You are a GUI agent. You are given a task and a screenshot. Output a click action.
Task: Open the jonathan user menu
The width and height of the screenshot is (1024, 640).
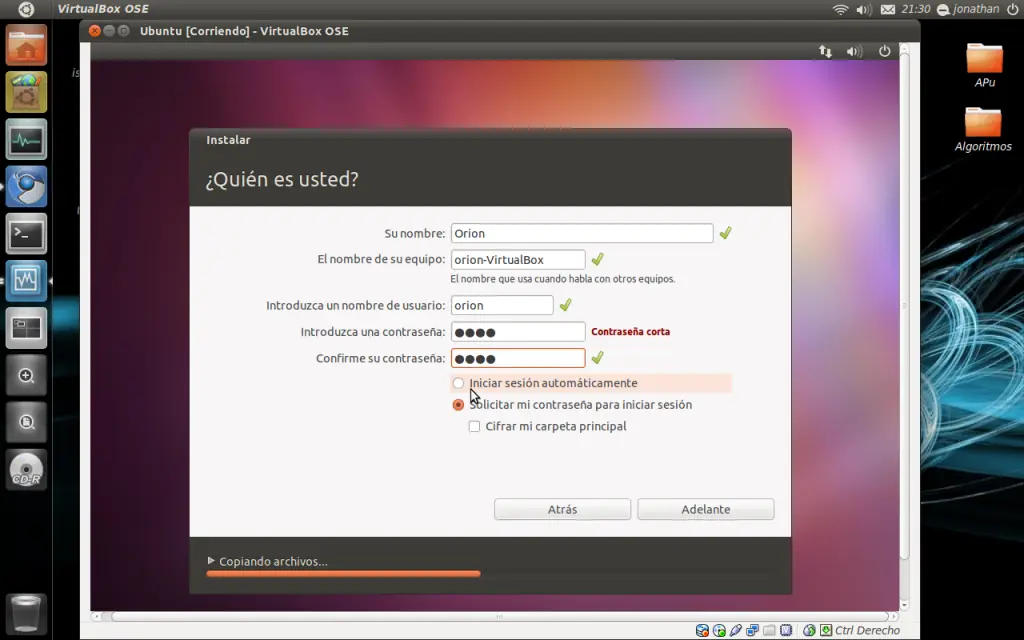pos(968,9)
